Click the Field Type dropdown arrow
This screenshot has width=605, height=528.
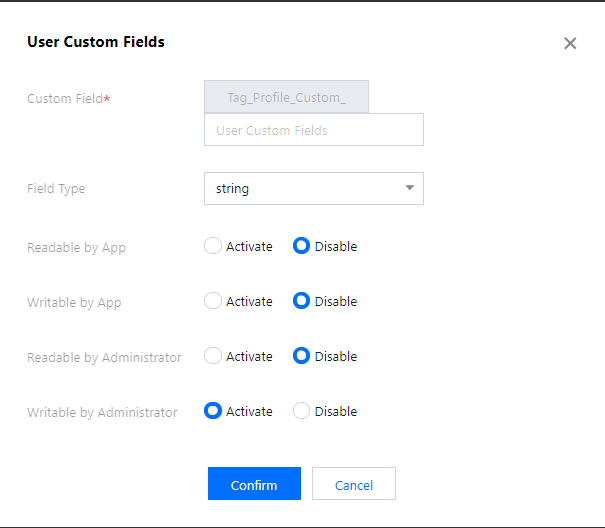click(409, 188)
